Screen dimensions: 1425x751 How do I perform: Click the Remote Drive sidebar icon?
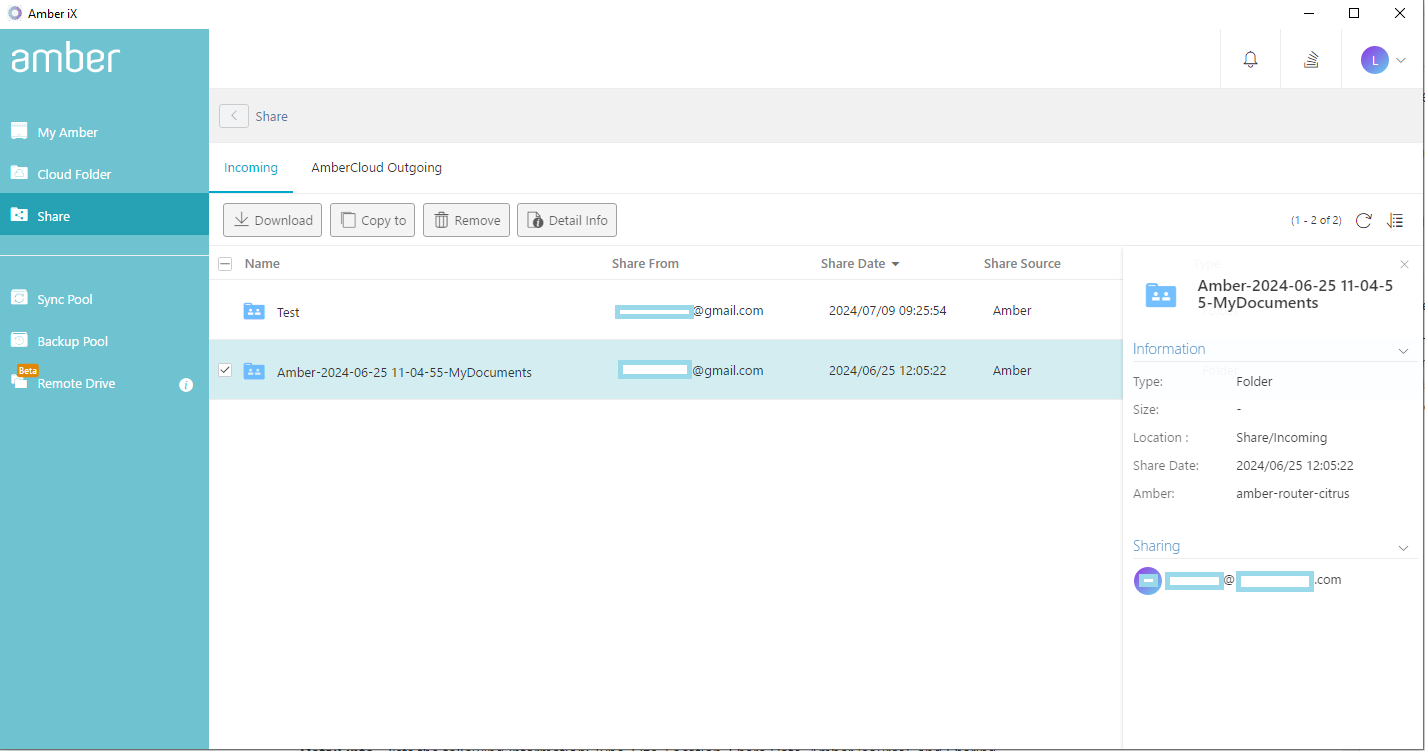[19, 381]
